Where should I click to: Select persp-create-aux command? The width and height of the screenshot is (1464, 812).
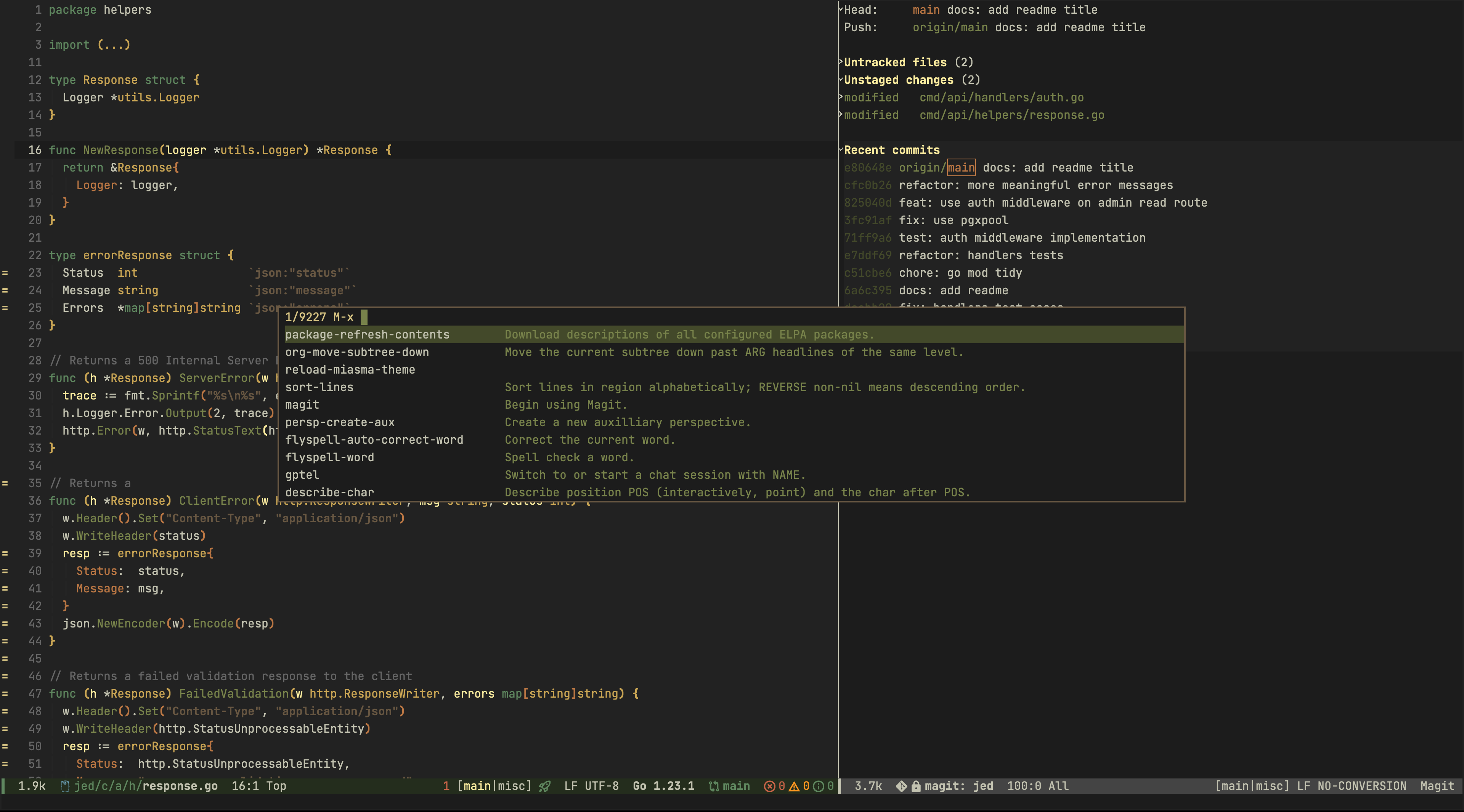[734, 422]
